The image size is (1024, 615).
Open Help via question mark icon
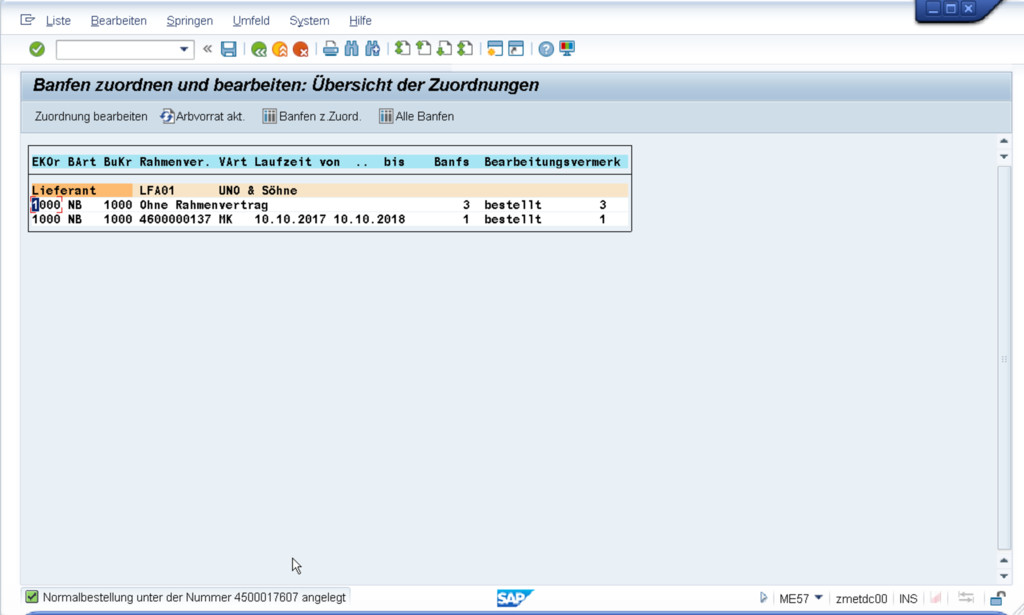tap(546, 49)
